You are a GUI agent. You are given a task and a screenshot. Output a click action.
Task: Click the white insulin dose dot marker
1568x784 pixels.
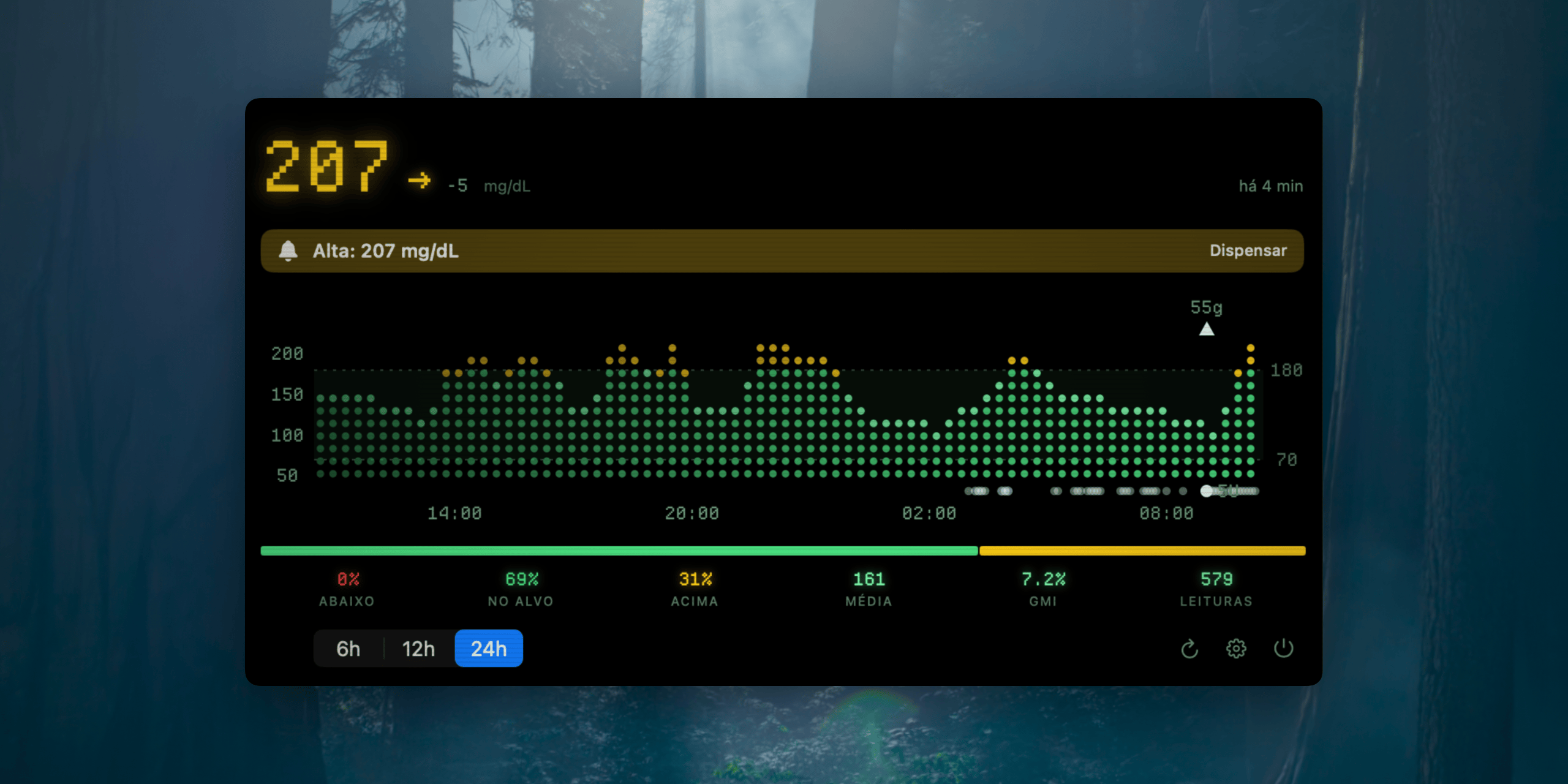click(x=1207, y=491)
